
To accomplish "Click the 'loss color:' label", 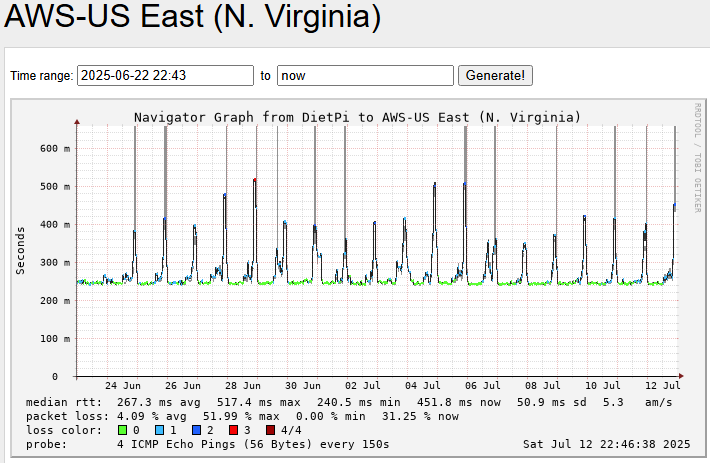I will click(64, 430).
